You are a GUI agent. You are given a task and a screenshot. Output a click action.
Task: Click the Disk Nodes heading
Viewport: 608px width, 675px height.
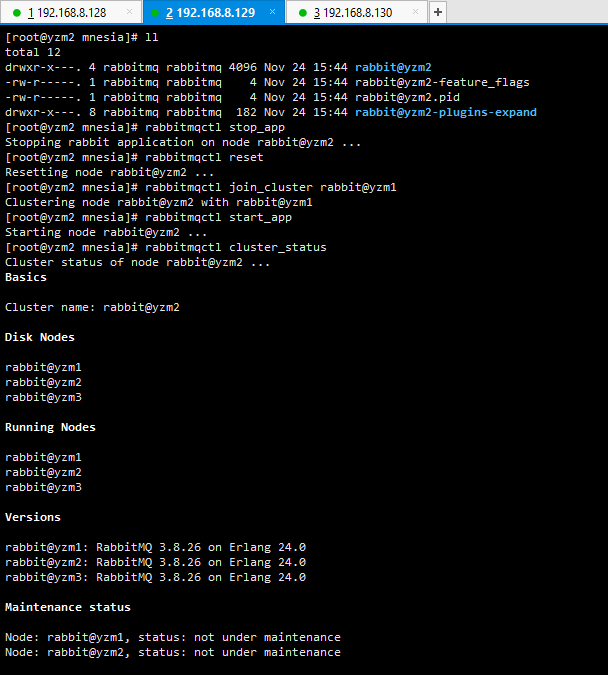pos(40,338)
